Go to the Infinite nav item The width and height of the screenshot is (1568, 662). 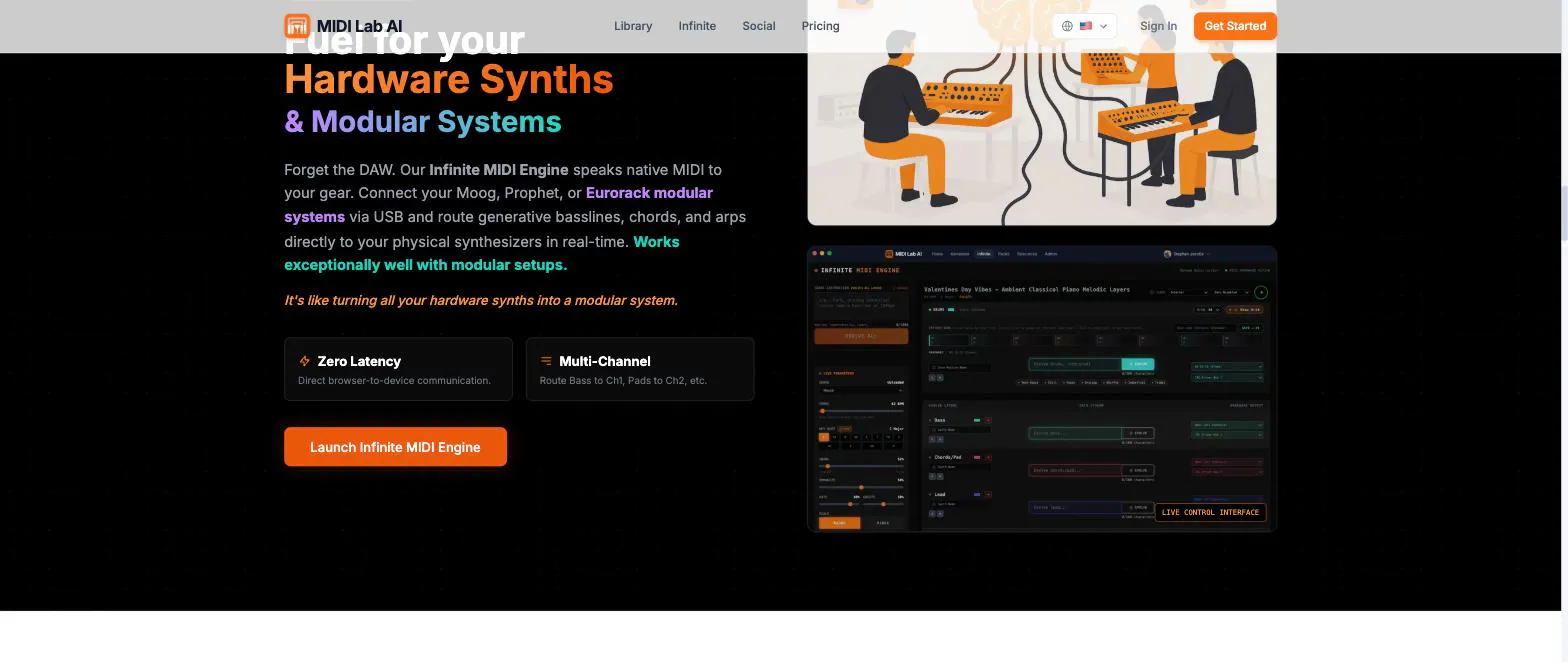697,26
